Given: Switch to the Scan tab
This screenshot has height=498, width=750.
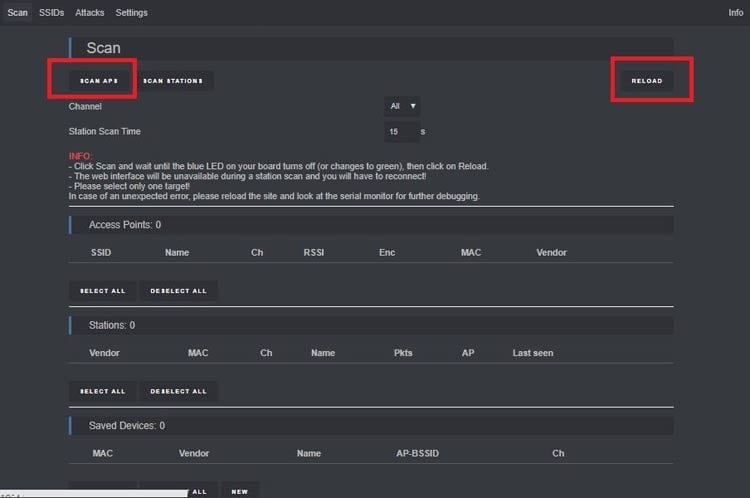Looking at the screenshot, I should (17, 13).
